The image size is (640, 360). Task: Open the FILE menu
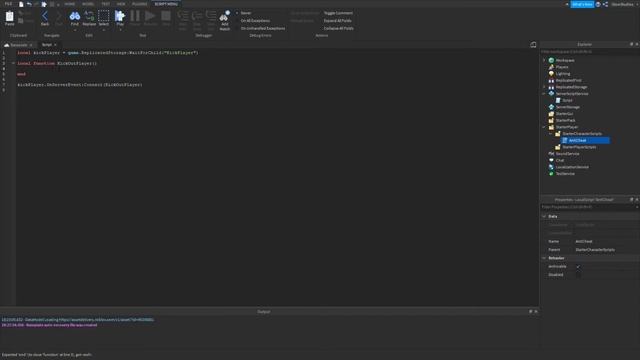8,4
